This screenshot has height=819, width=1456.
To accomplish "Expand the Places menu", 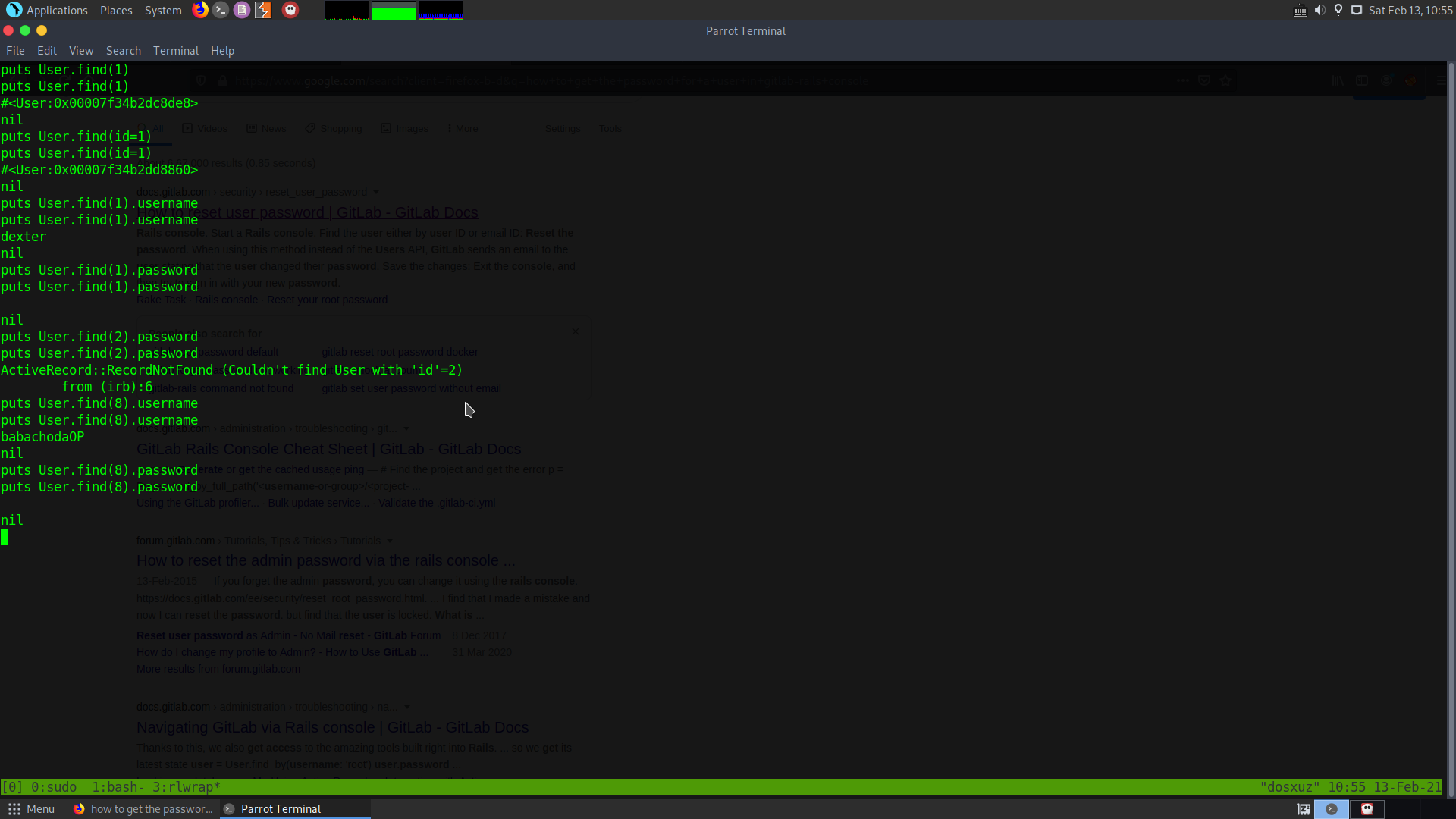I will (x=116, y=11).
